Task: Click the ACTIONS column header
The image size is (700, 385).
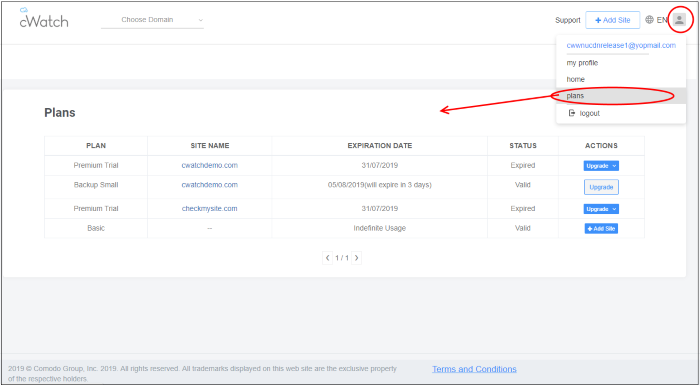Action: click(601, 146)
